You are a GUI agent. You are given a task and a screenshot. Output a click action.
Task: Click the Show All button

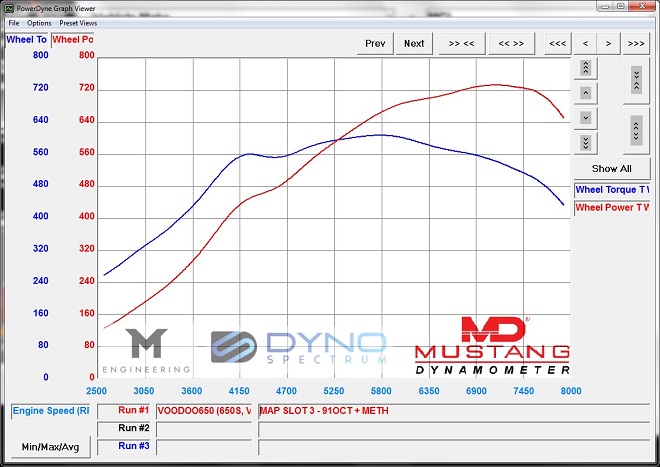pyautogui.click(x=611, y=168)
